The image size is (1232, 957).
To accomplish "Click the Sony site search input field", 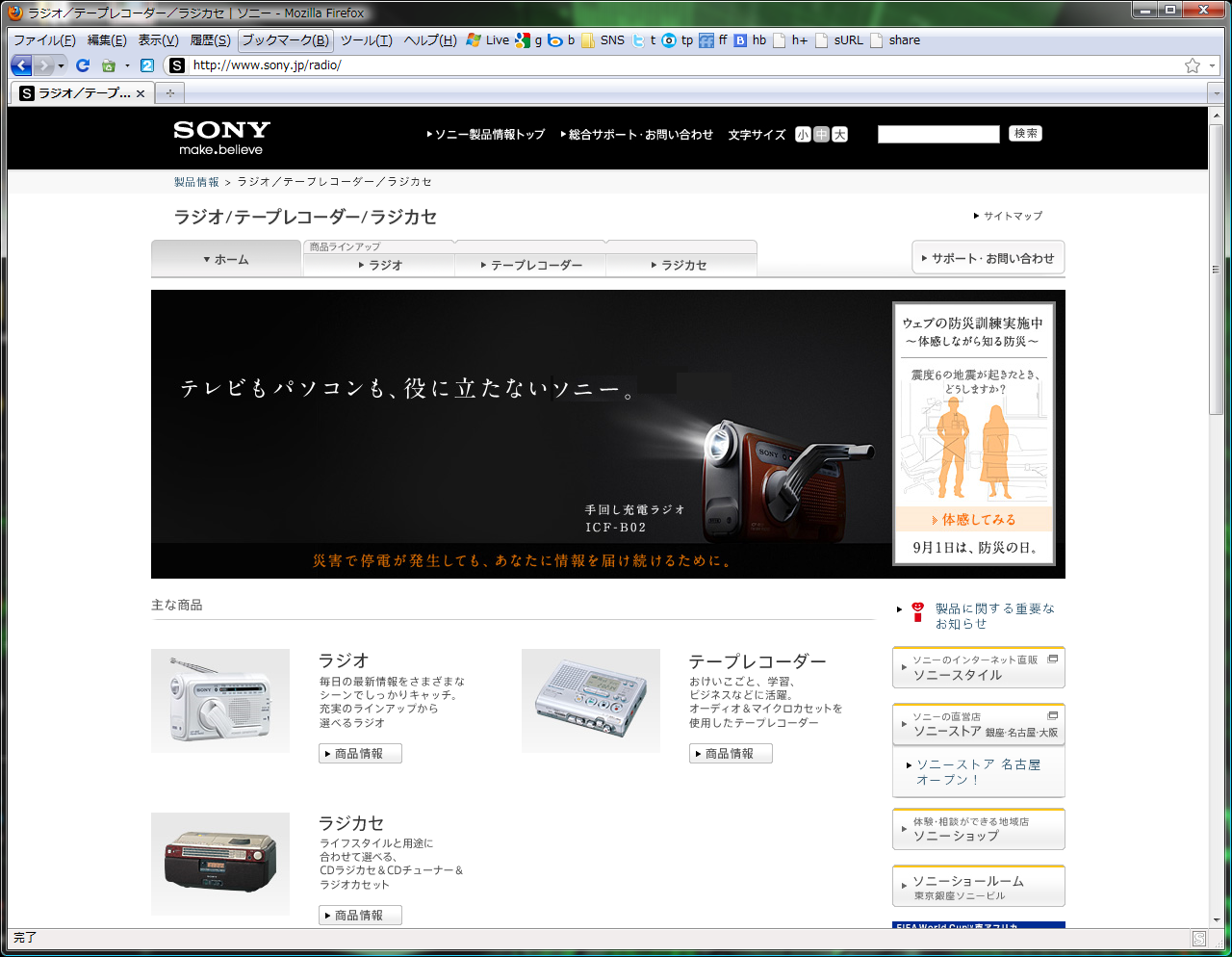I will coord(938,135).
